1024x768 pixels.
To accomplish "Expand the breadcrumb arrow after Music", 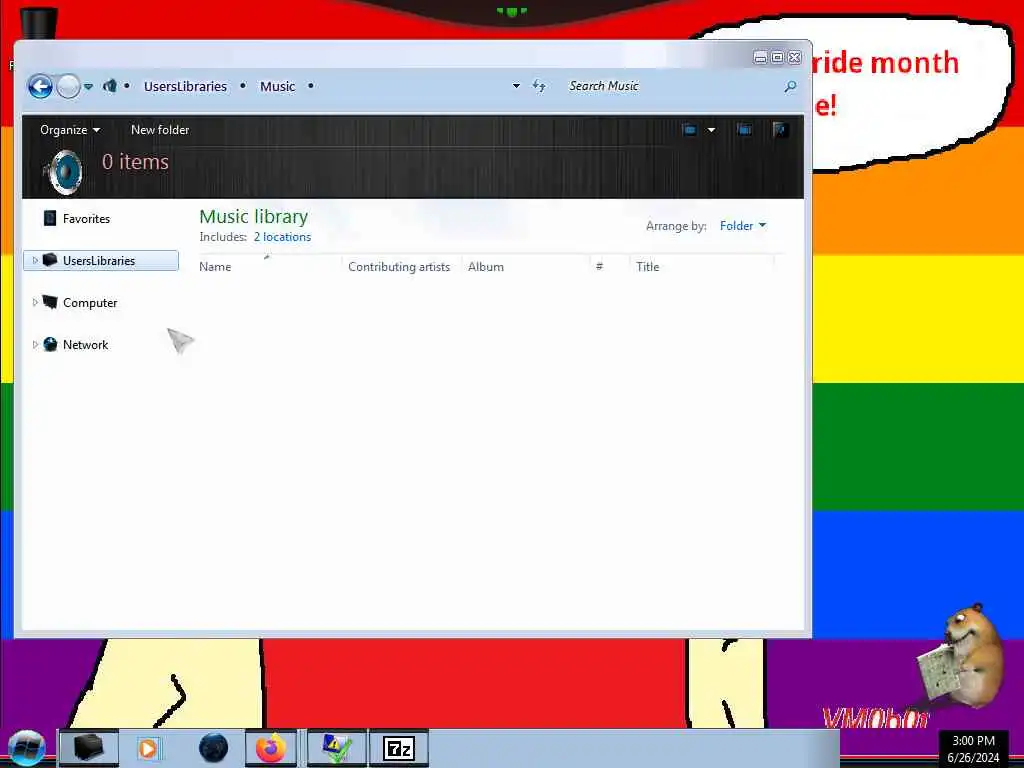I will [x=310, y=86].
